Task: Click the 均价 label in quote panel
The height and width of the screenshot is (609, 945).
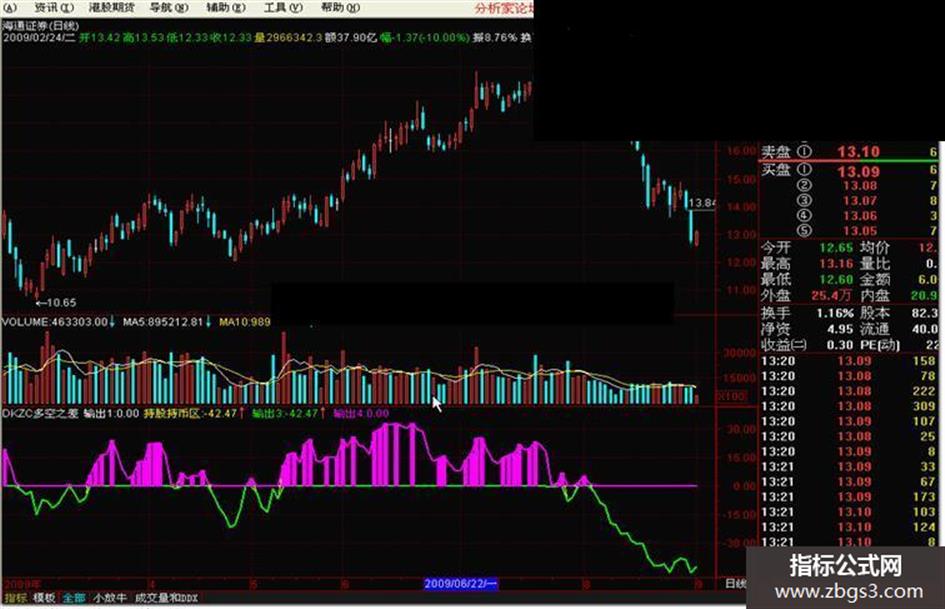Action: tap(875, 248)
